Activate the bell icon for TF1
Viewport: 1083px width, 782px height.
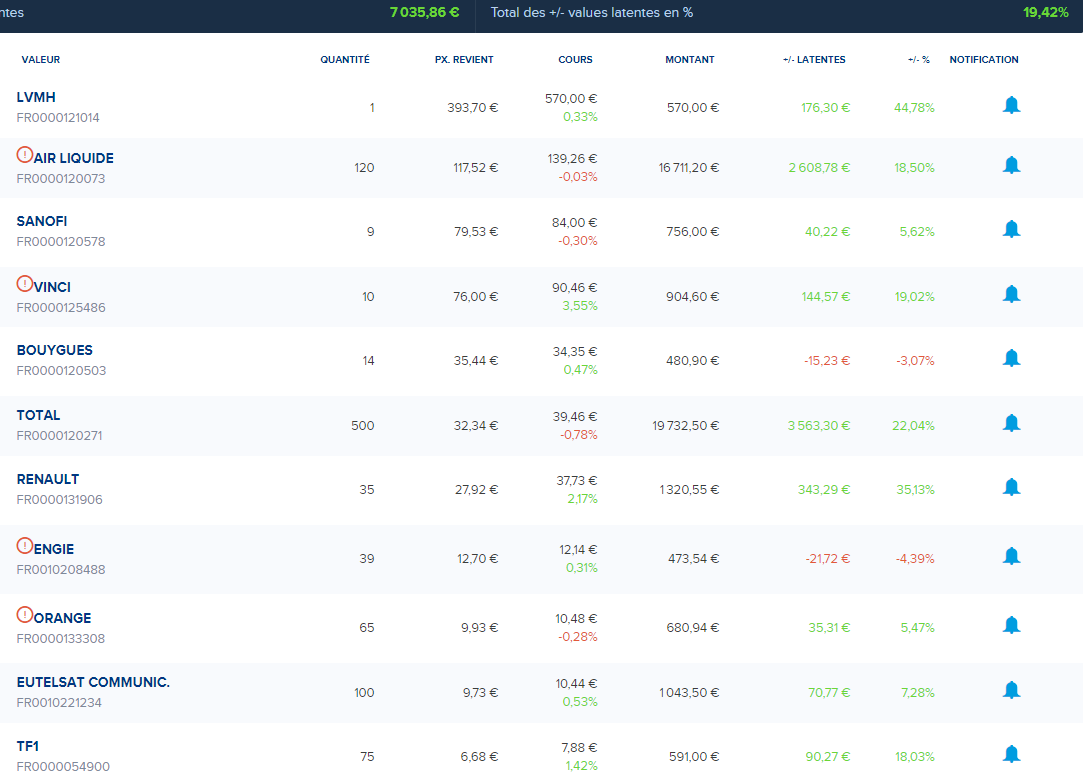[x=1011, y=754]
